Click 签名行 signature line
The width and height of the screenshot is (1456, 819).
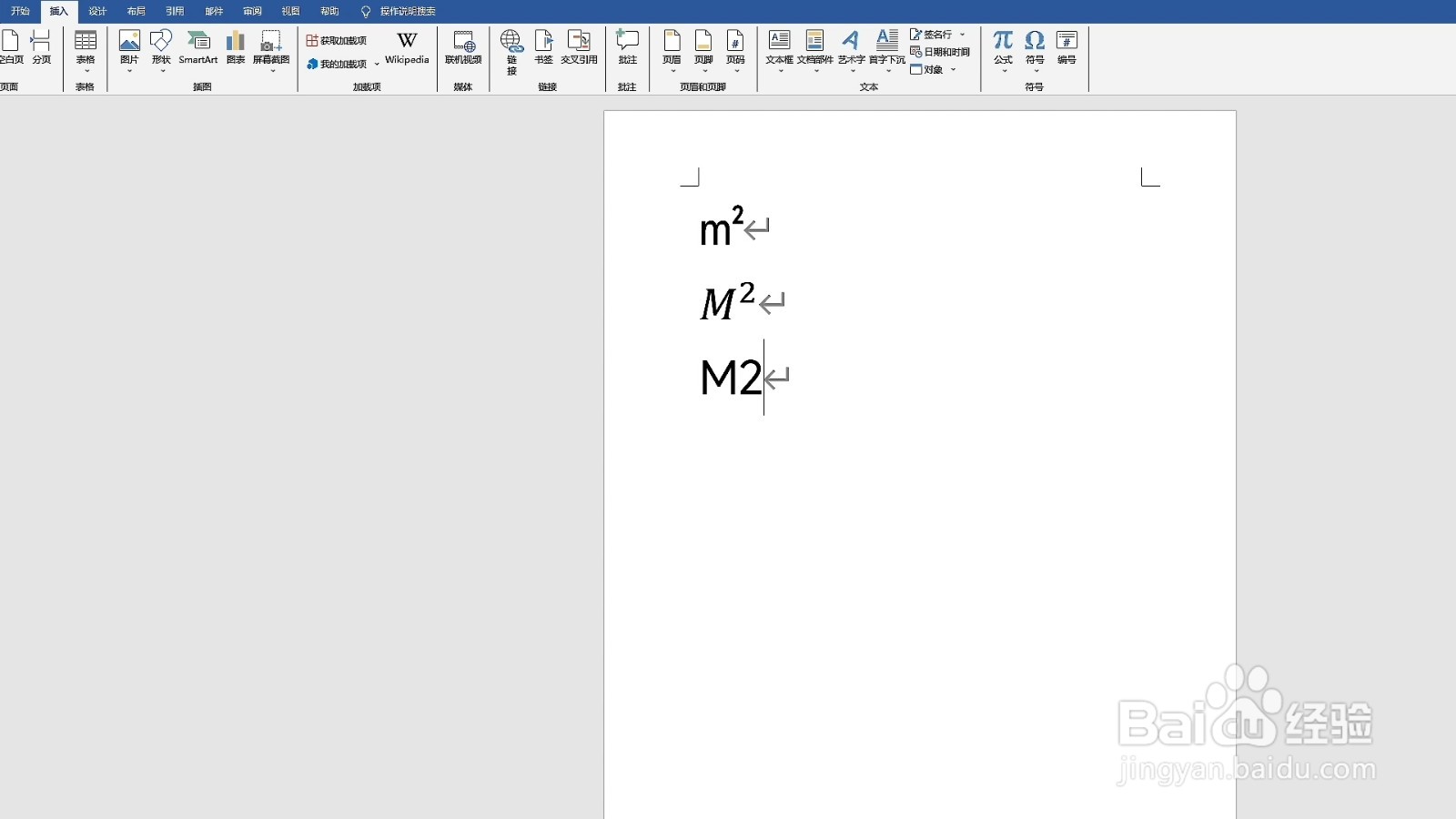(x=932, y=35)
